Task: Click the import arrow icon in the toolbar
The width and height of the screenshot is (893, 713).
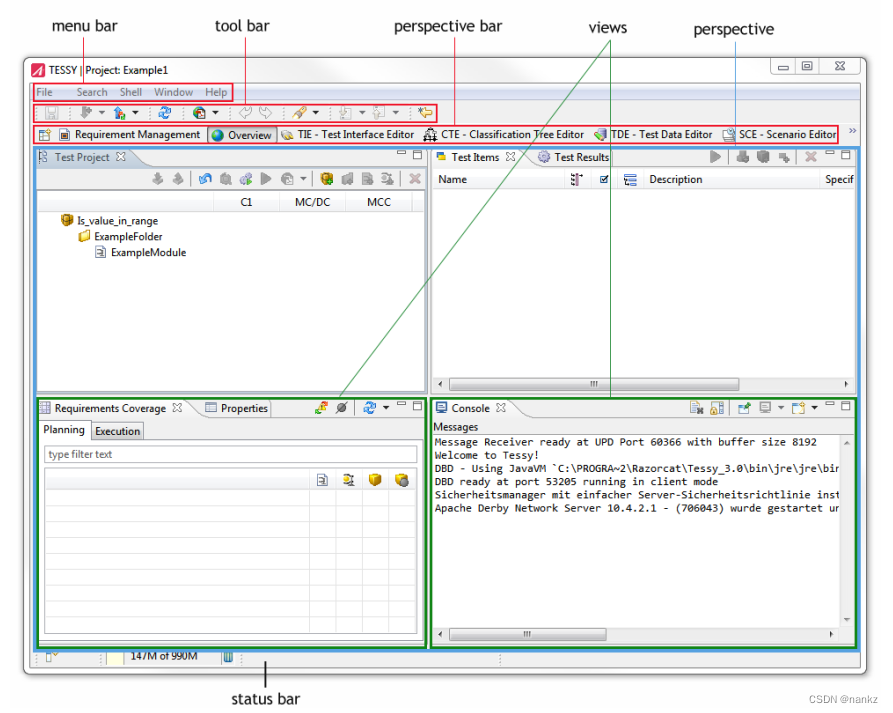Action: [x=86, y=113]
